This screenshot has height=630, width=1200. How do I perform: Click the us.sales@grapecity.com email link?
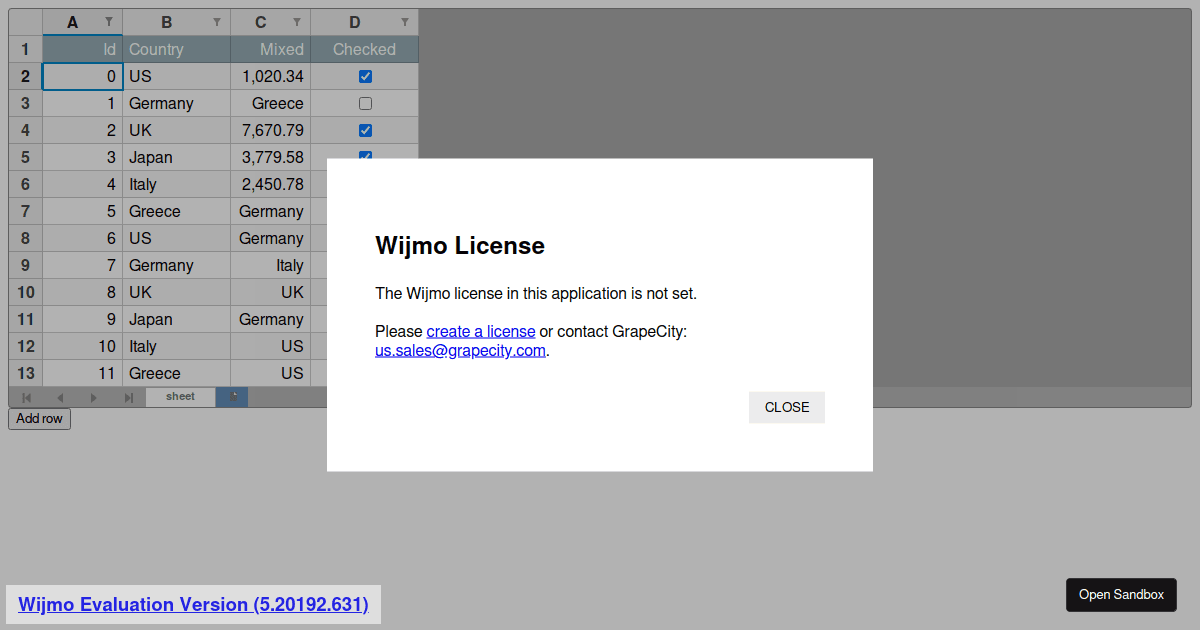pyautogui.click(x=460, y=351)
